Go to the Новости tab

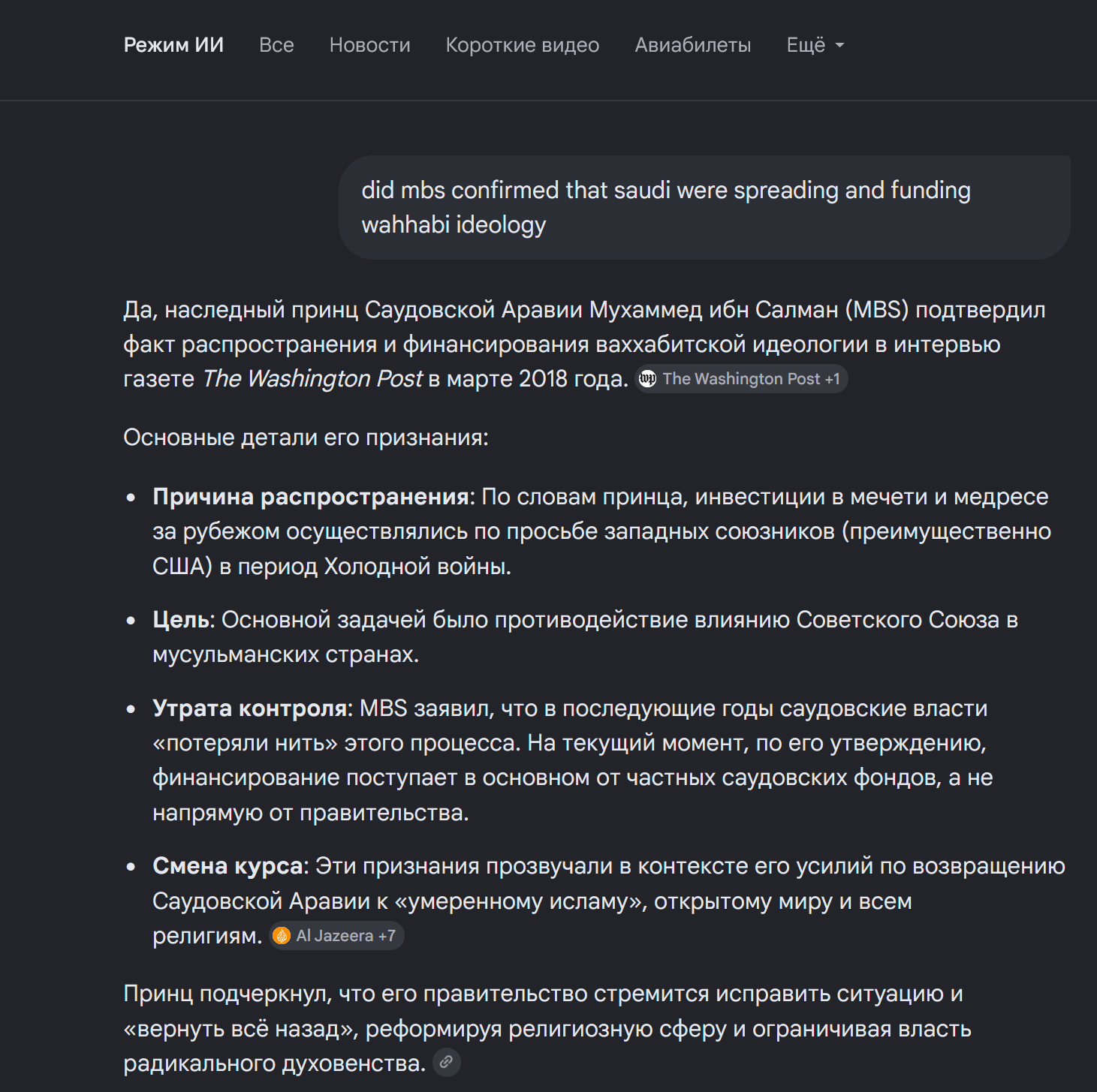369,45
